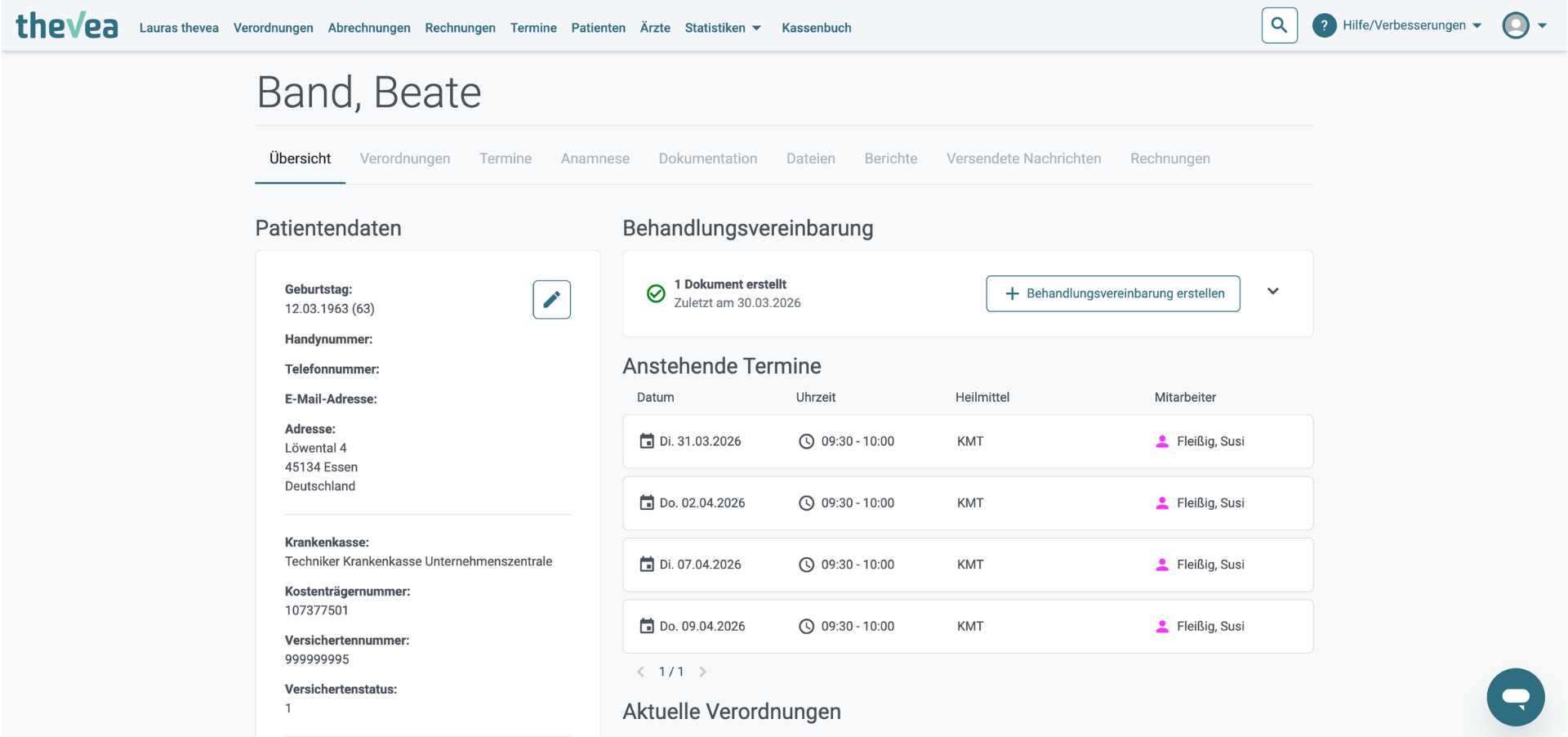Open the chat support bubble
Screen dimensions: 1568x737
pyautogui.click(x=1515, y=697)
